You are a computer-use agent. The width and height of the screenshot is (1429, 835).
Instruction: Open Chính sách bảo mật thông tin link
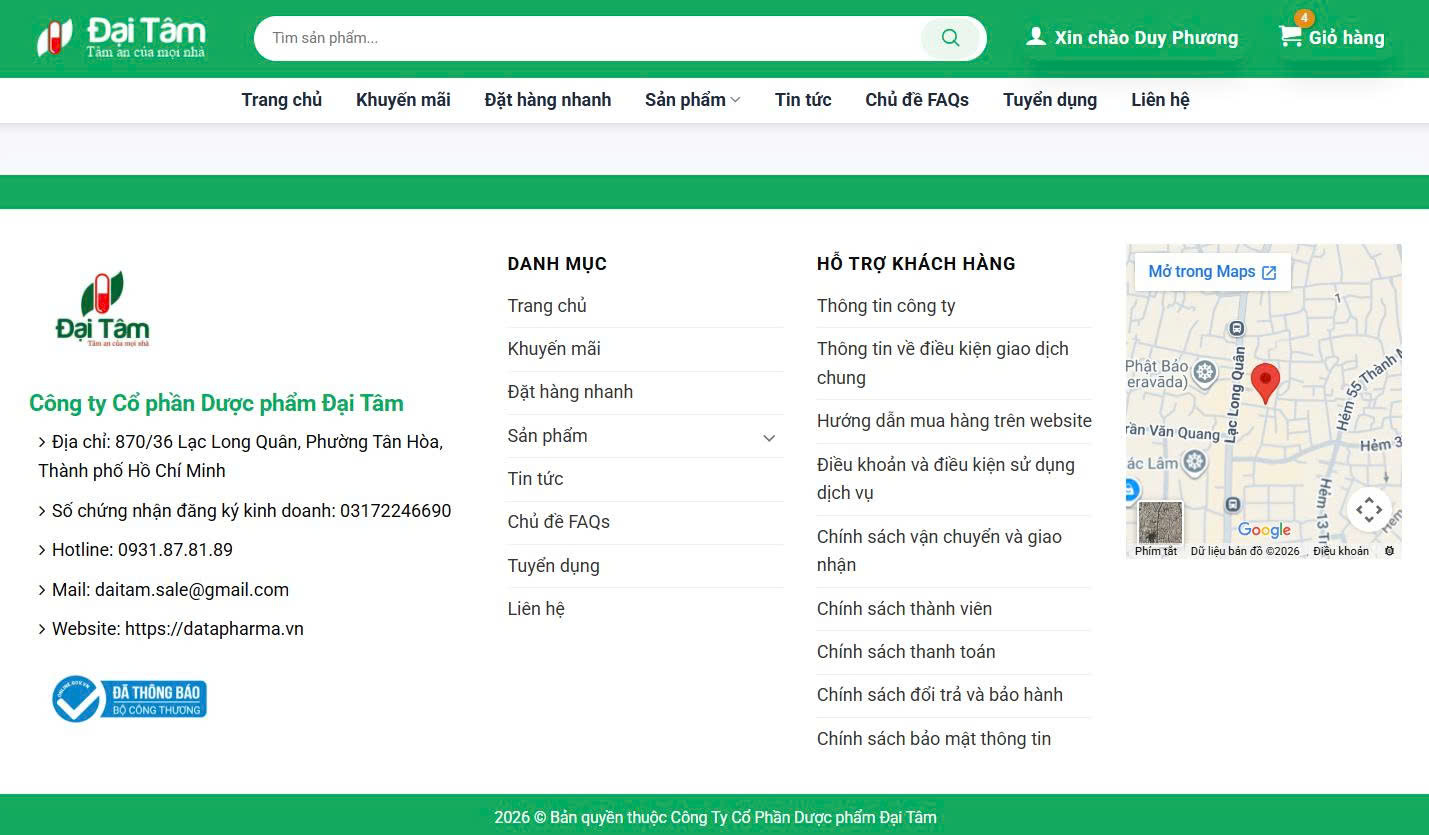click(933, 739)
